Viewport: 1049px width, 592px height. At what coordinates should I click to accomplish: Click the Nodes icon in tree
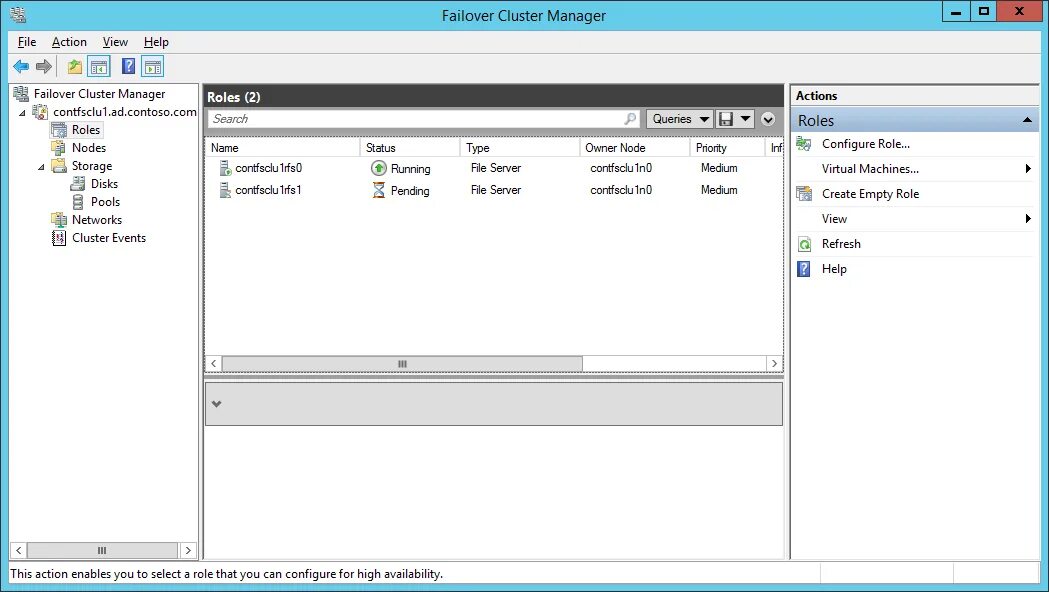coord(60,148)
